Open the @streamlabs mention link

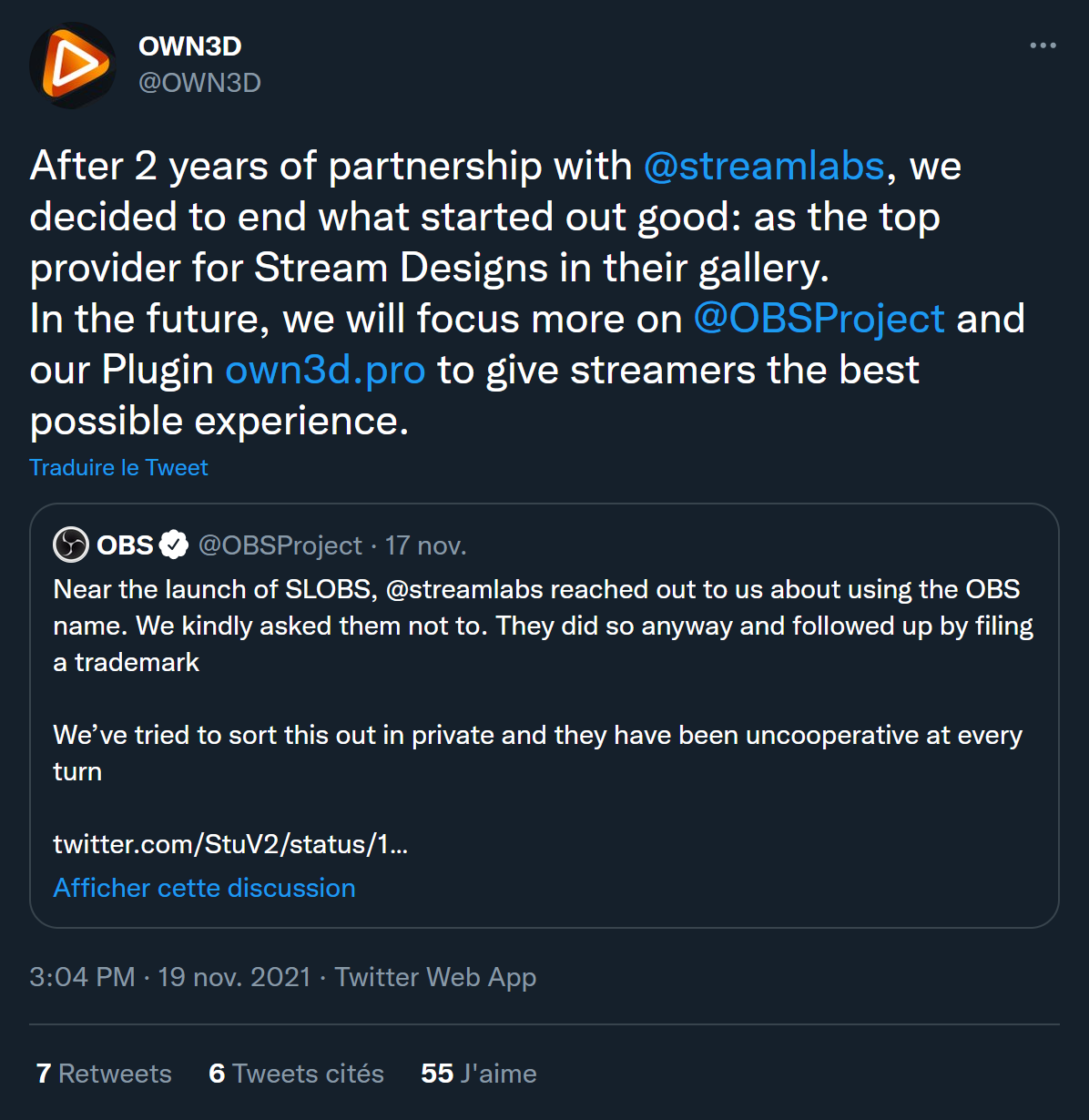(764, 167)
